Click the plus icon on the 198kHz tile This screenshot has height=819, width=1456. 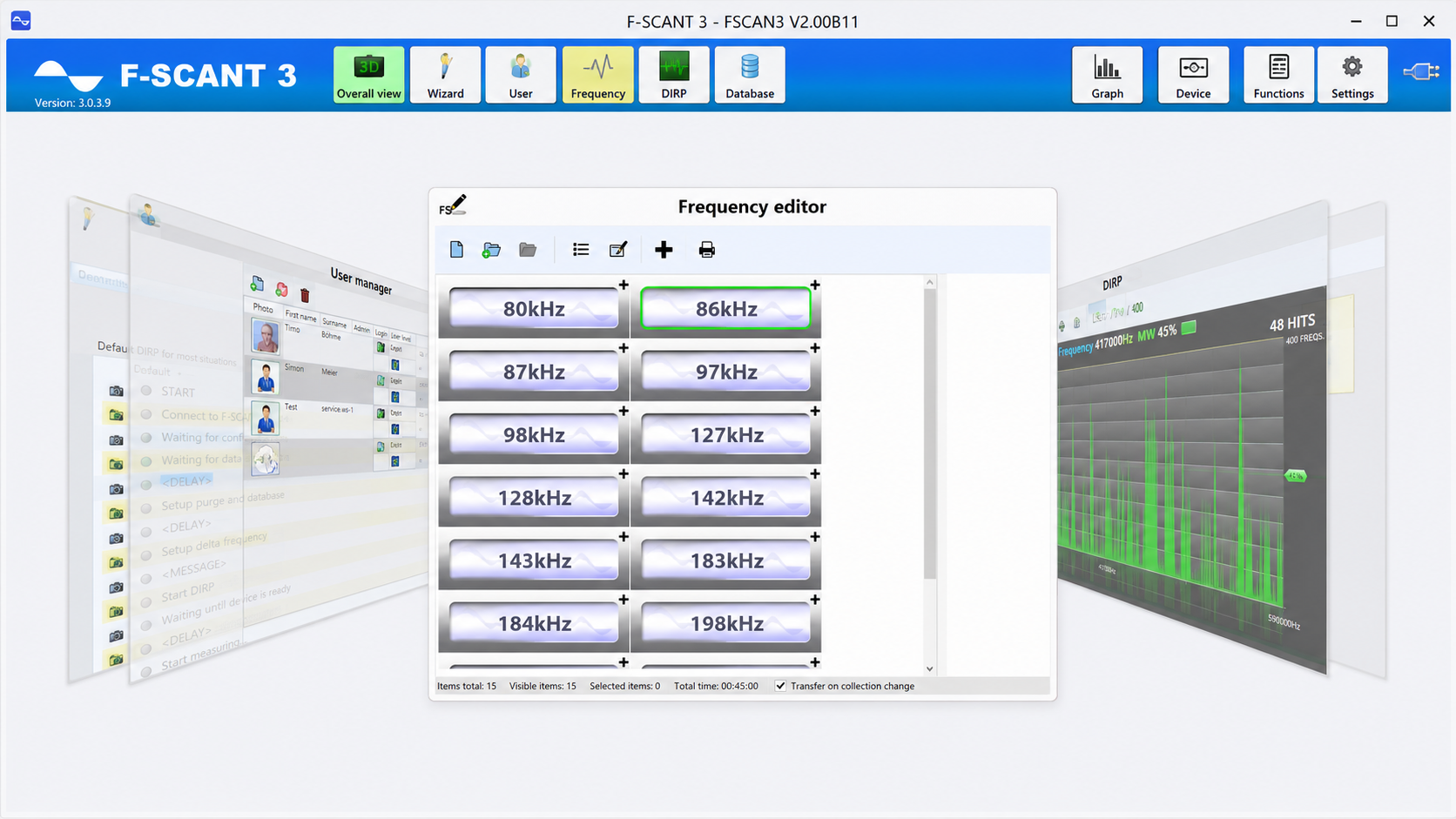[x=815, y=600]
